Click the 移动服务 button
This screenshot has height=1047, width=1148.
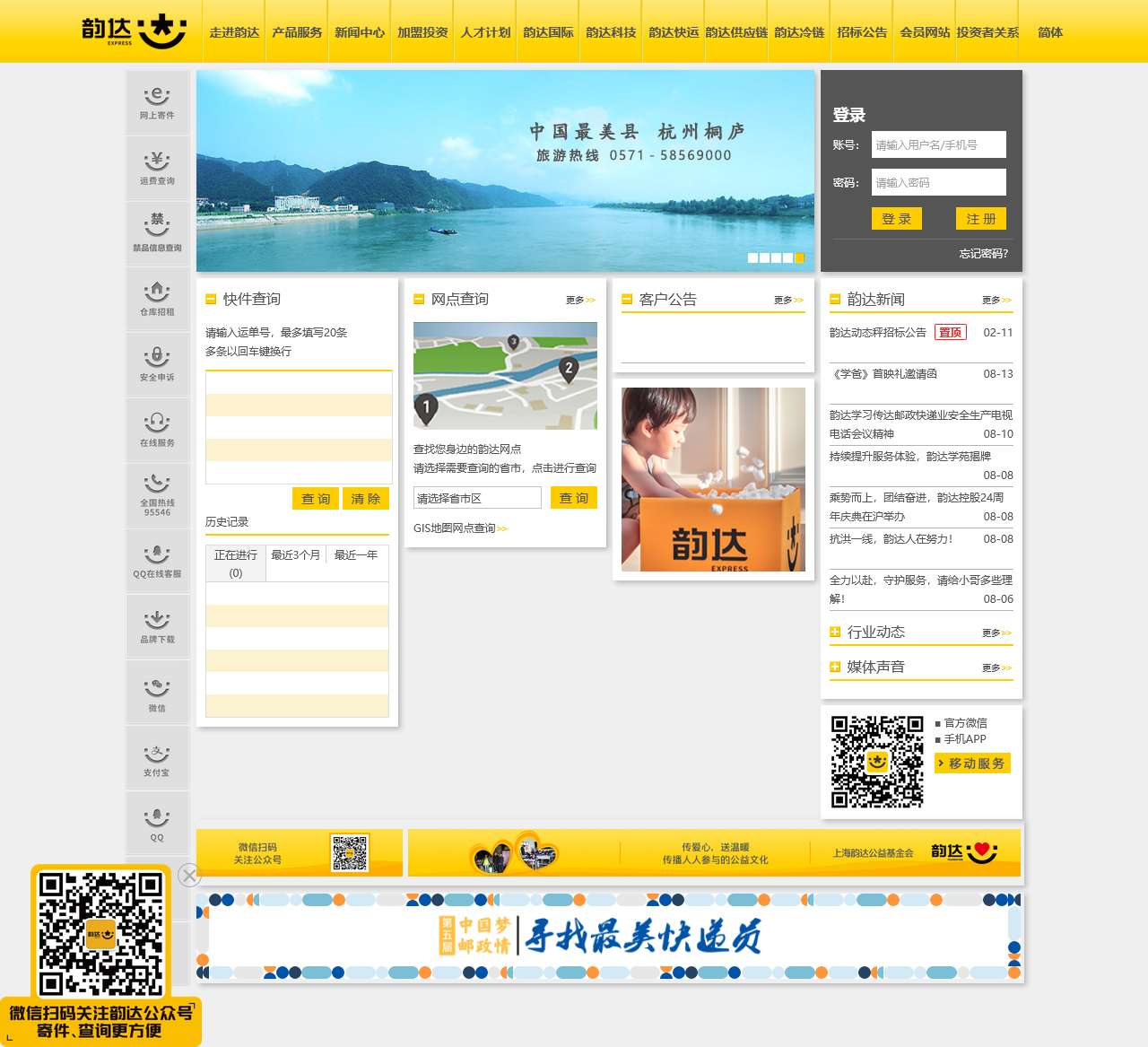pyautogui.click(x=972, y=763)
